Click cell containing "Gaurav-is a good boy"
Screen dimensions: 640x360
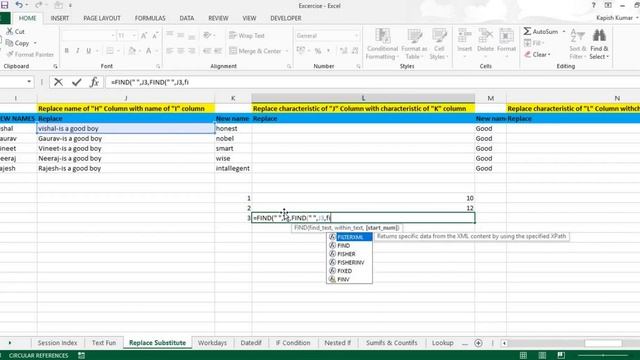tap(126, 138)
